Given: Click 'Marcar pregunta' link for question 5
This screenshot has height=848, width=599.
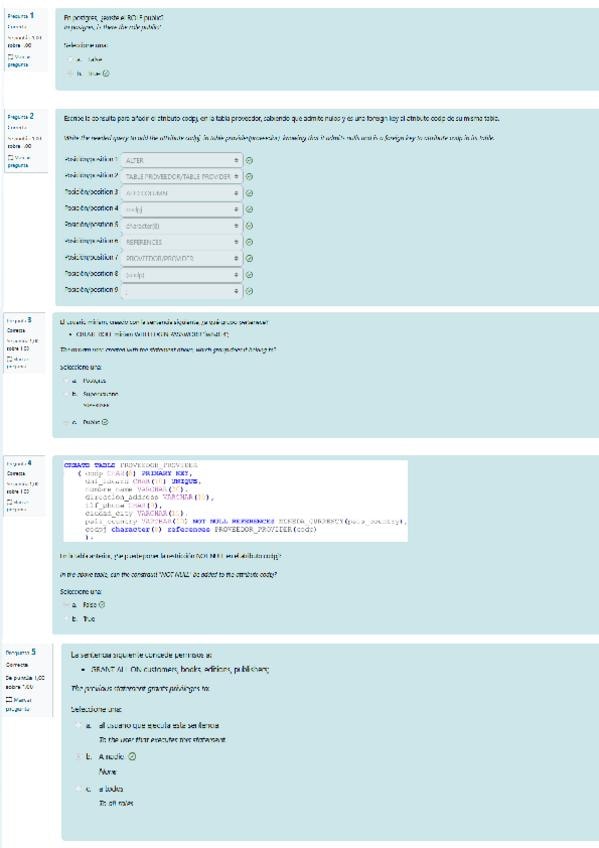Looking at the screenshot, I should (19, 704).
